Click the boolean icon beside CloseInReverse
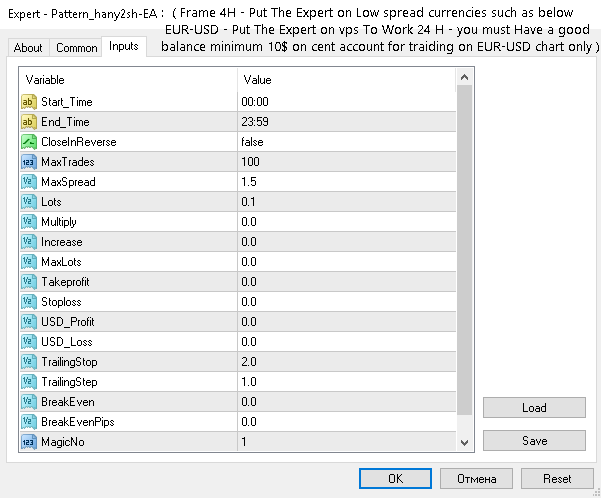Image resolution: width=601 pixels, height=498 pixels. (29, 142)
